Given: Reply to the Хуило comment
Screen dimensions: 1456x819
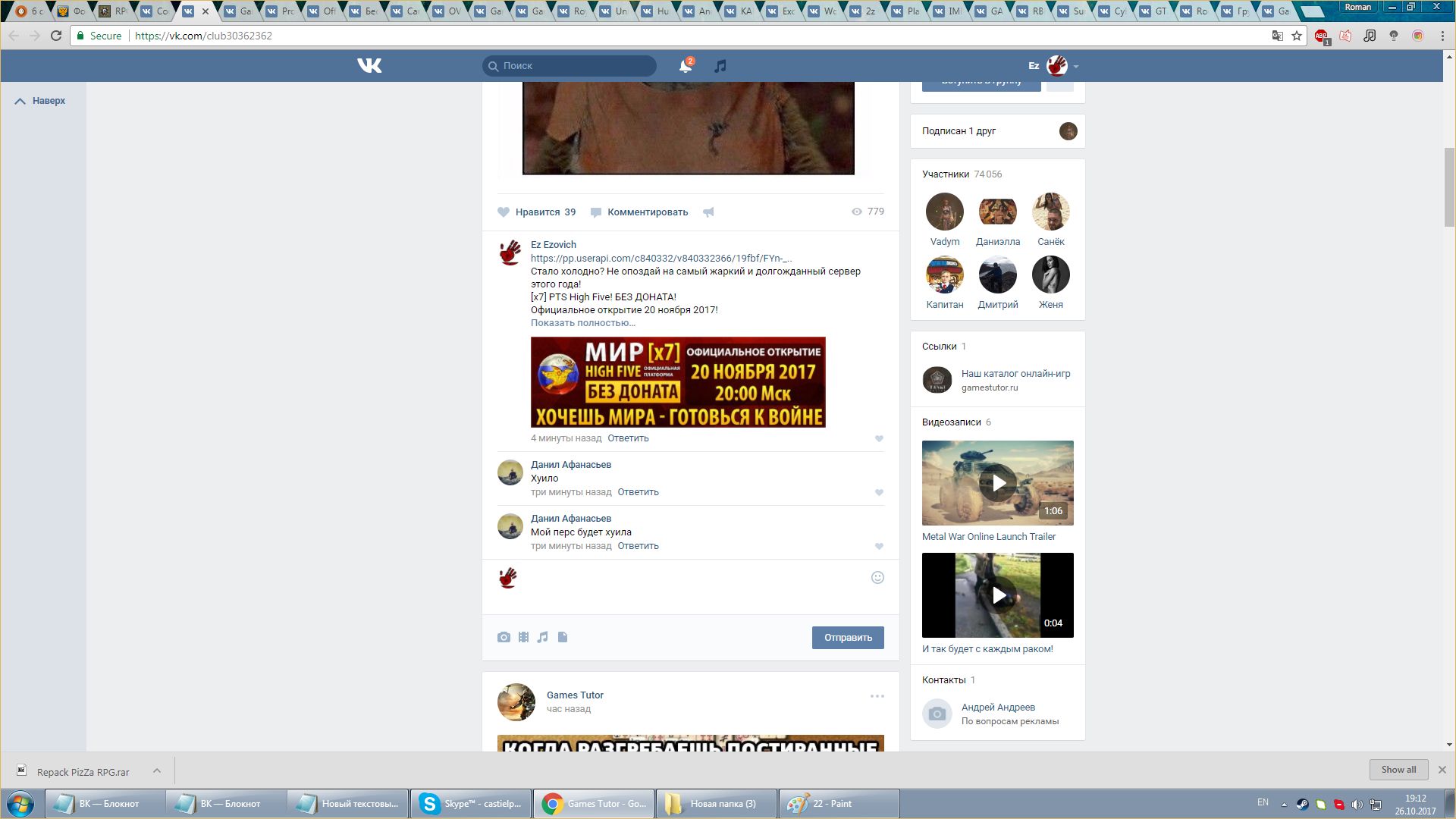Looking at the screenshot, I should [x=638, y=492].
